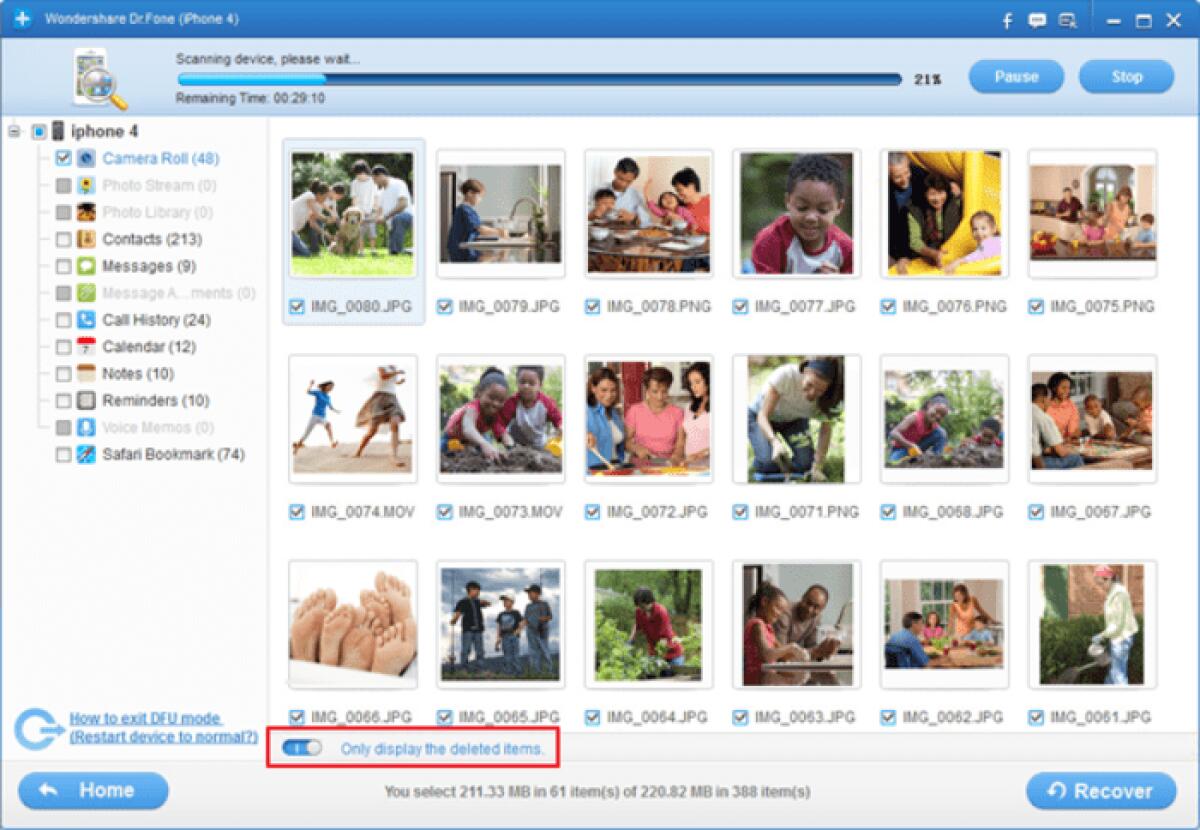The width and height of the screenshot is (1200, 830).
Task: Click the search-message icon in title bar
Action: [x=1069, y=19]
